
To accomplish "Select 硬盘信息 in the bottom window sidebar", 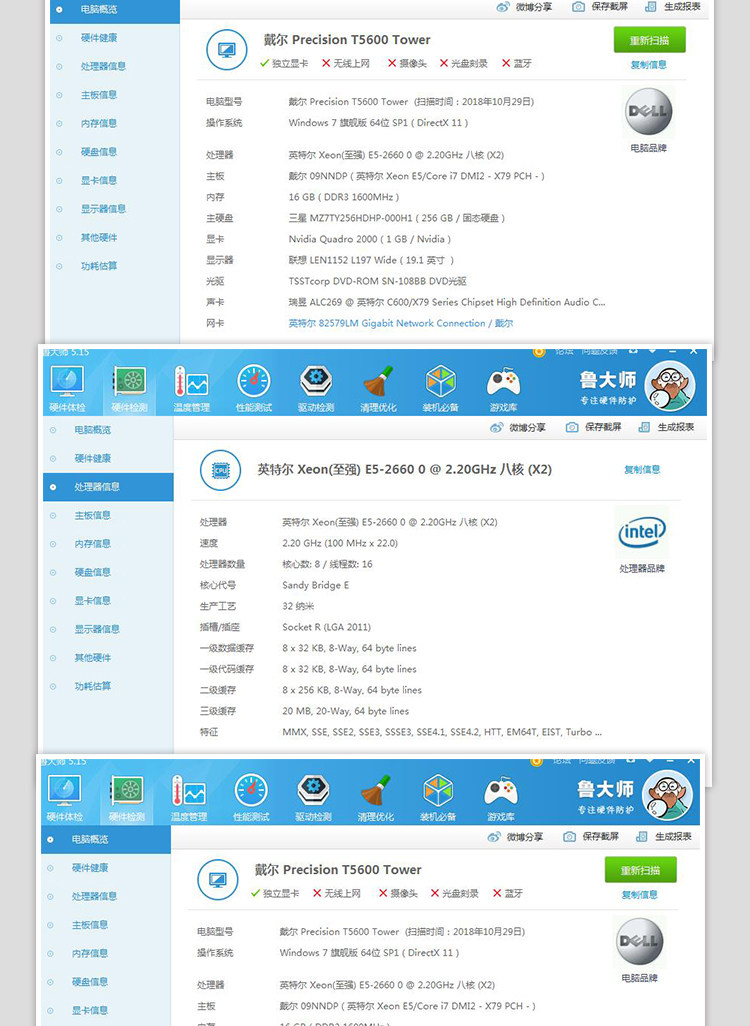I will (x=105, y=982).
